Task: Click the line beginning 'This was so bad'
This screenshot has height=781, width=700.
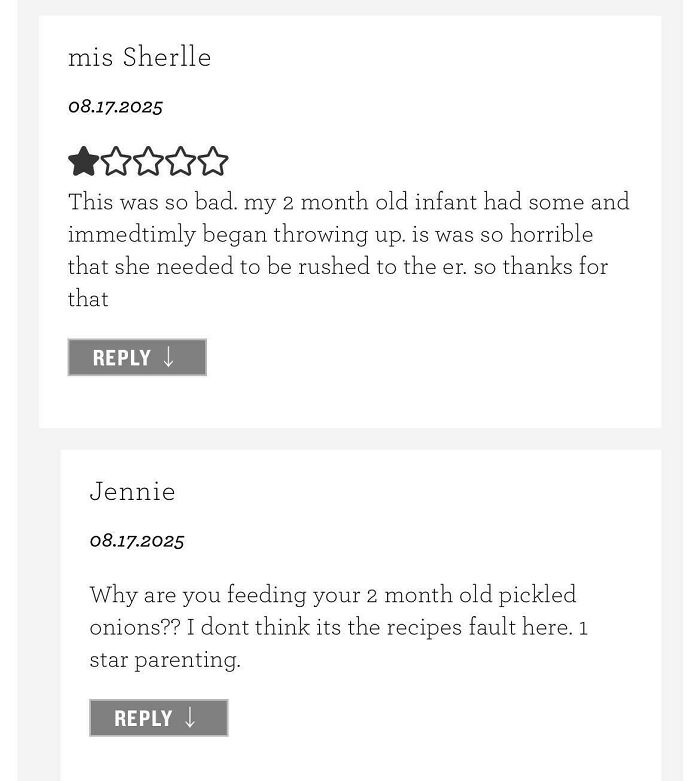Action: [x=348, y=202]
